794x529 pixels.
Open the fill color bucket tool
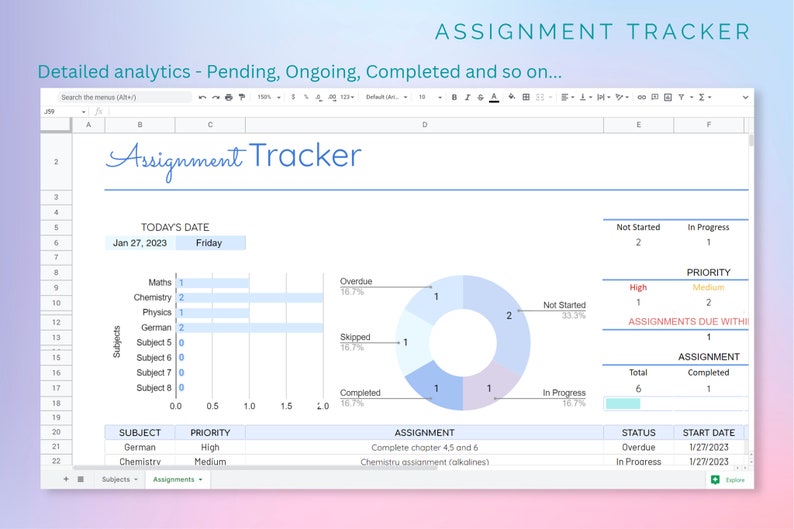pos(512,97)
